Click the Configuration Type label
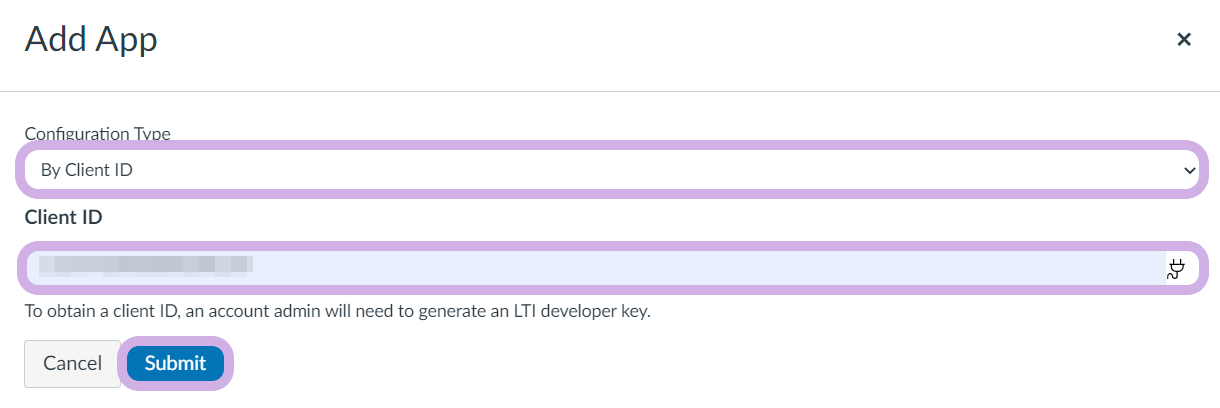The width and height of the screenshot is (1220, 408). [98, 134]
